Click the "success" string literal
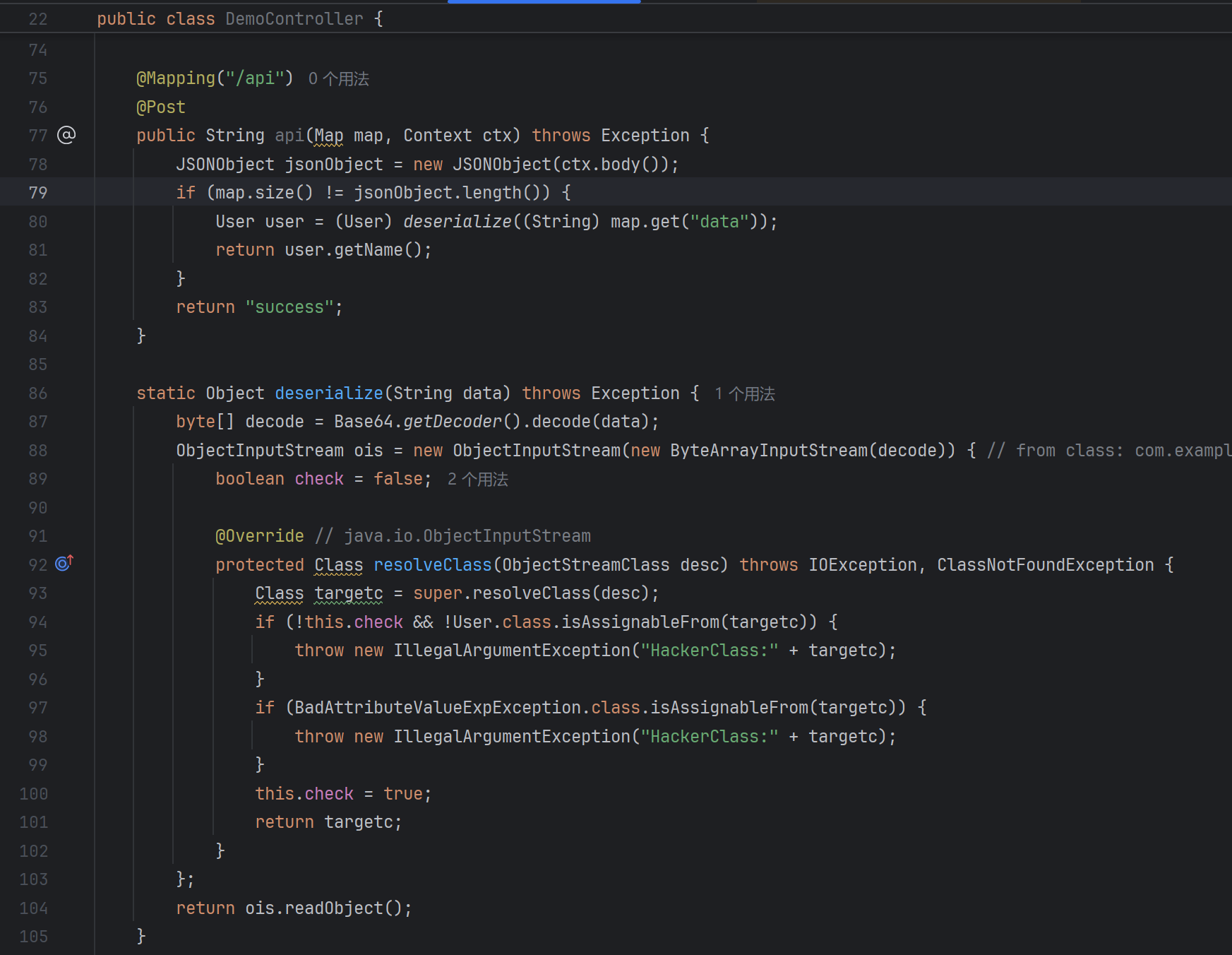 289,307
